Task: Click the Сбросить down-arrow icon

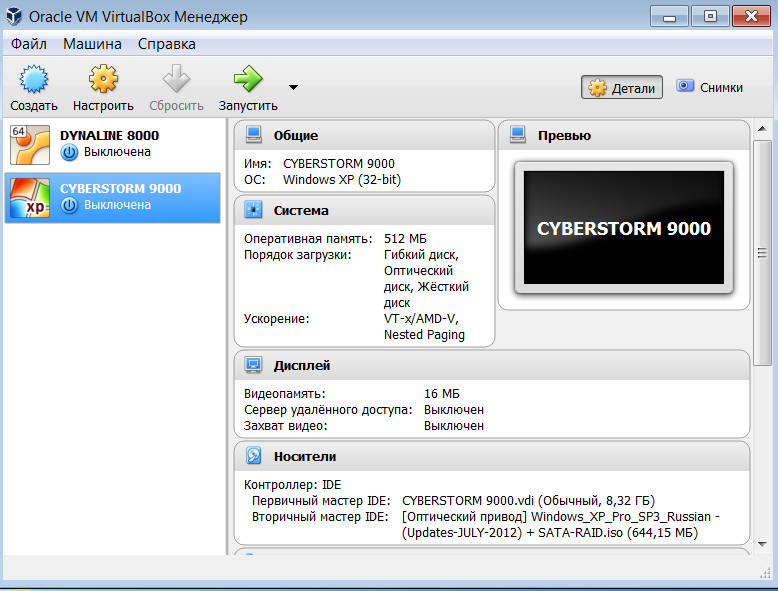Action: tap(176, 78)
